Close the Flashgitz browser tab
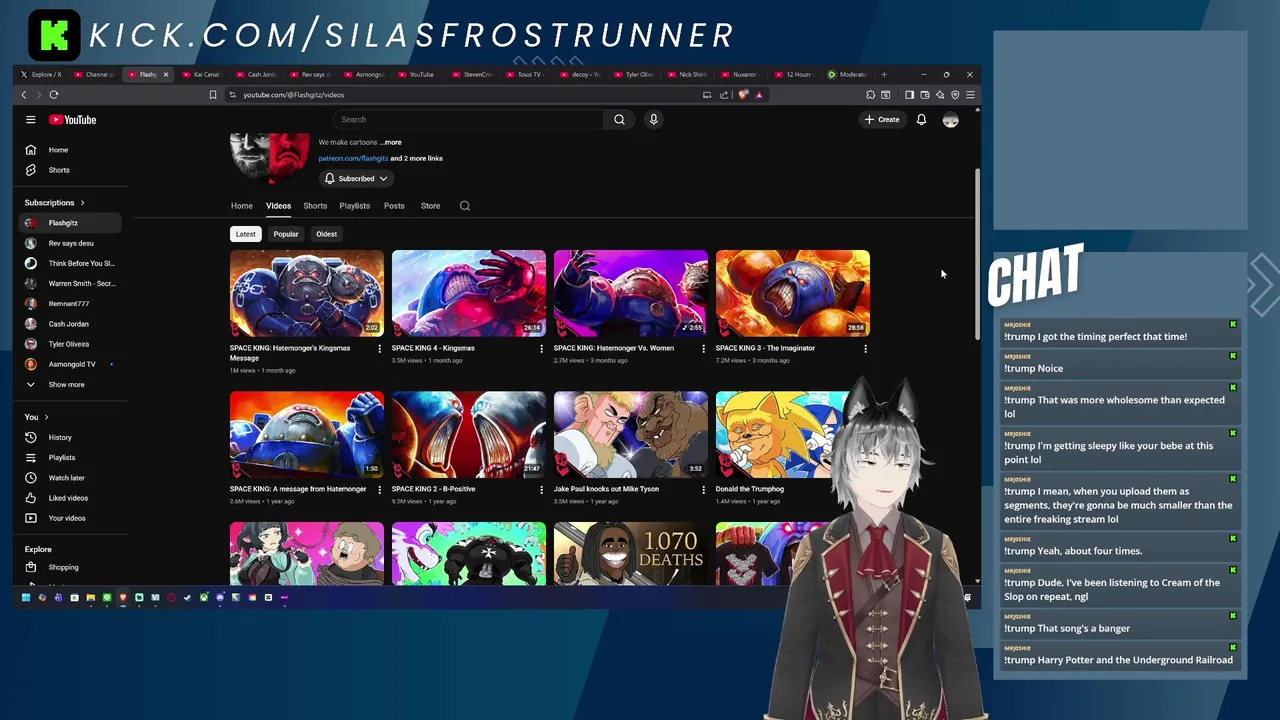 coord(166,74)
